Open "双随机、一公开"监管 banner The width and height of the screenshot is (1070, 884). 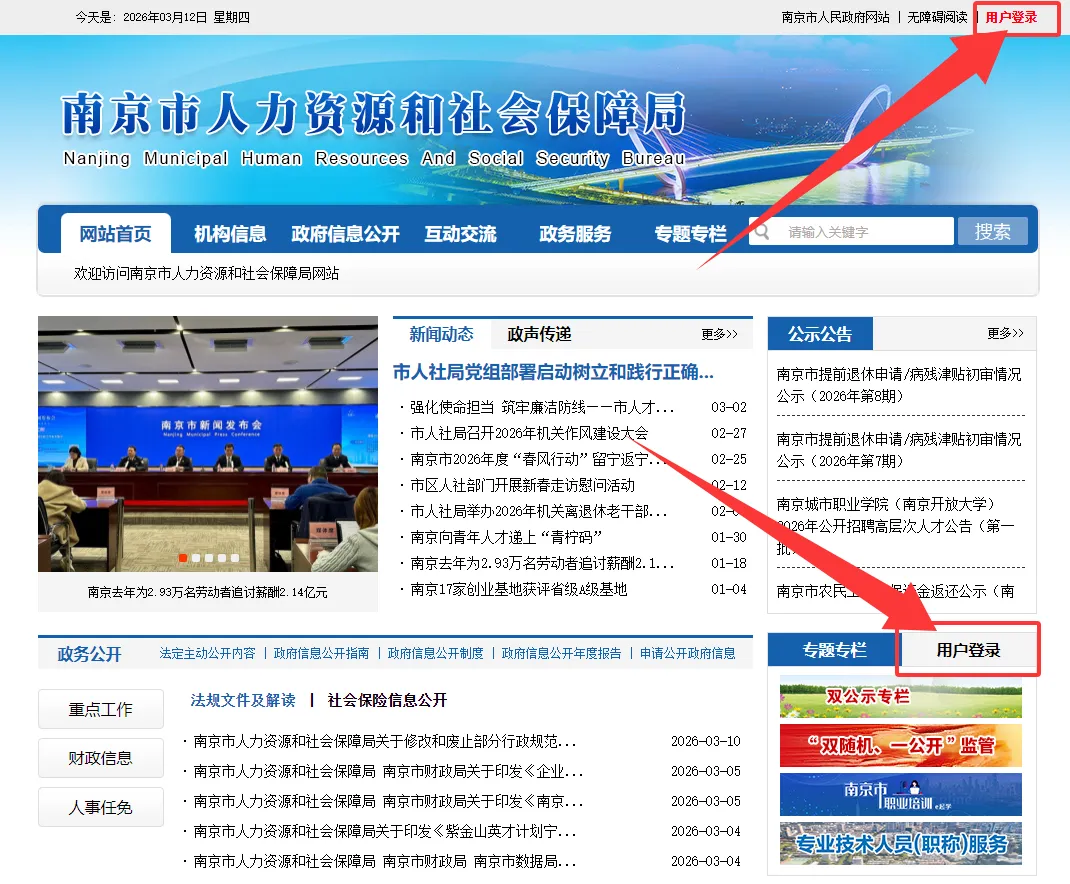pyautogui.click(x=901, y=745)
